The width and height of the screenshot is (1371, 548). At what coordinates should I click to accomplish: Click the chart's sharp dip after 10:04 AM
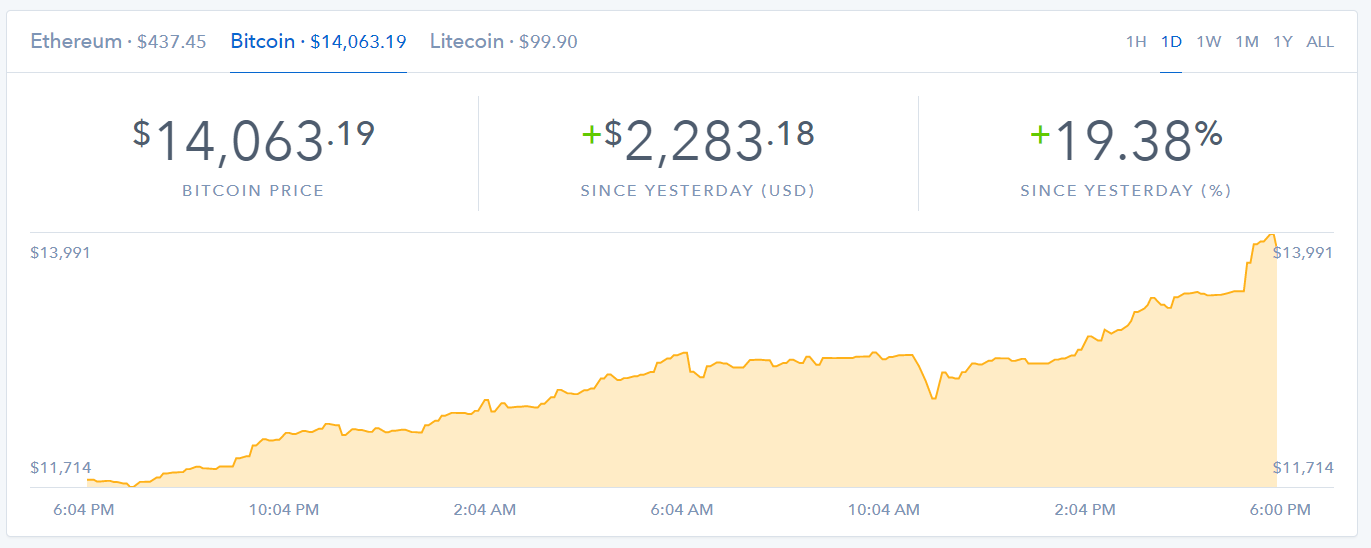pos(934,398)
